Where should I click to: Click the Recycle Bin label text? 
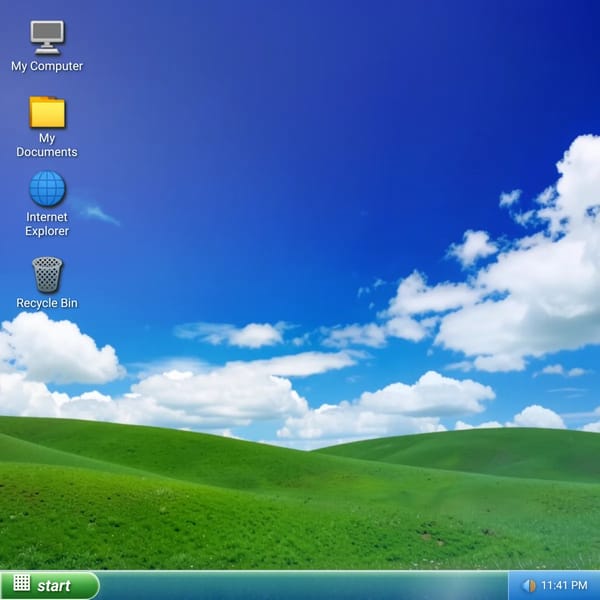pyautogui.click(x=47, y=303)
